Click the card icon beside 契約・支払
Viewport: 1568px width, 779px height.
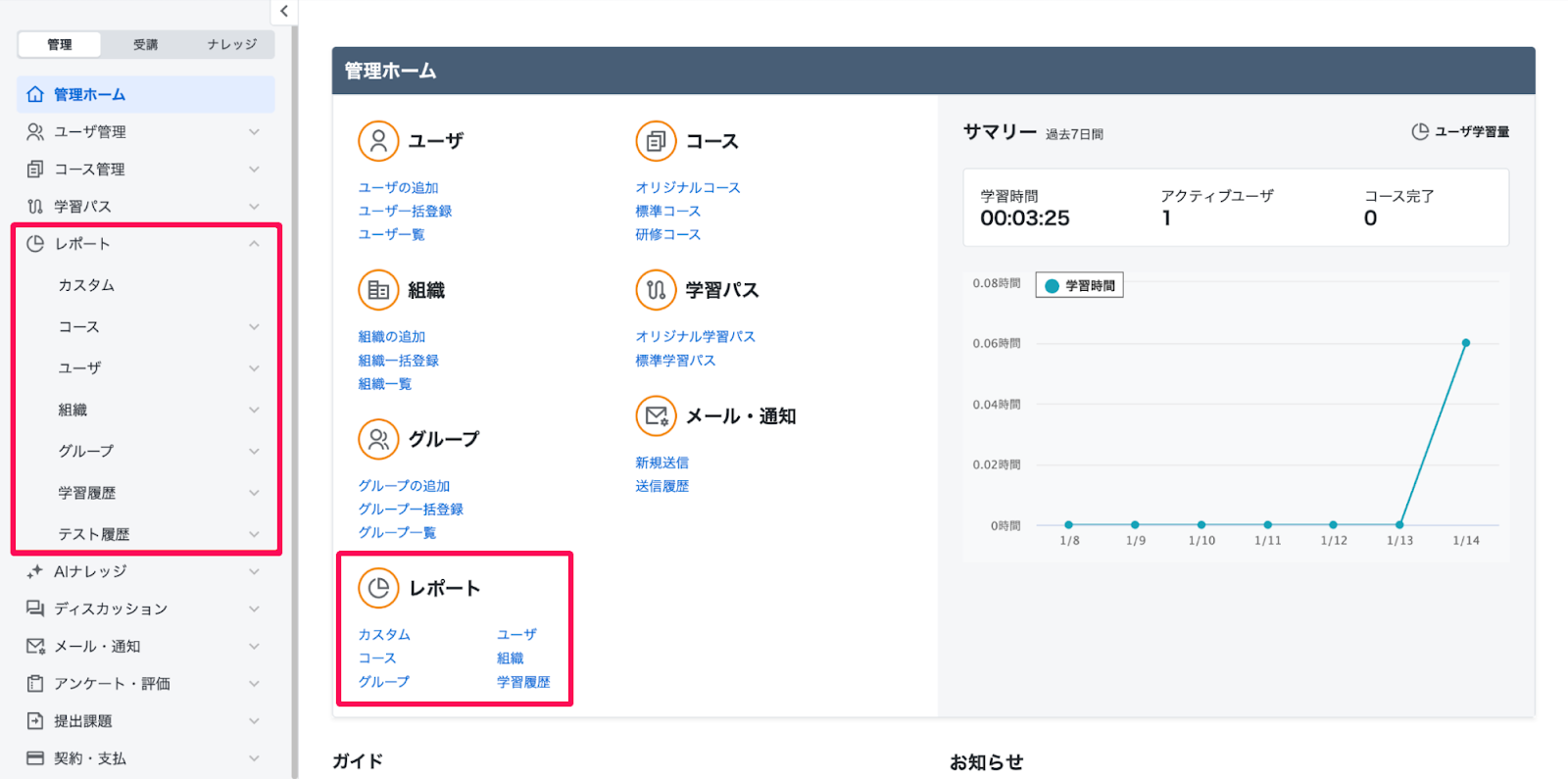pos(35,757)
